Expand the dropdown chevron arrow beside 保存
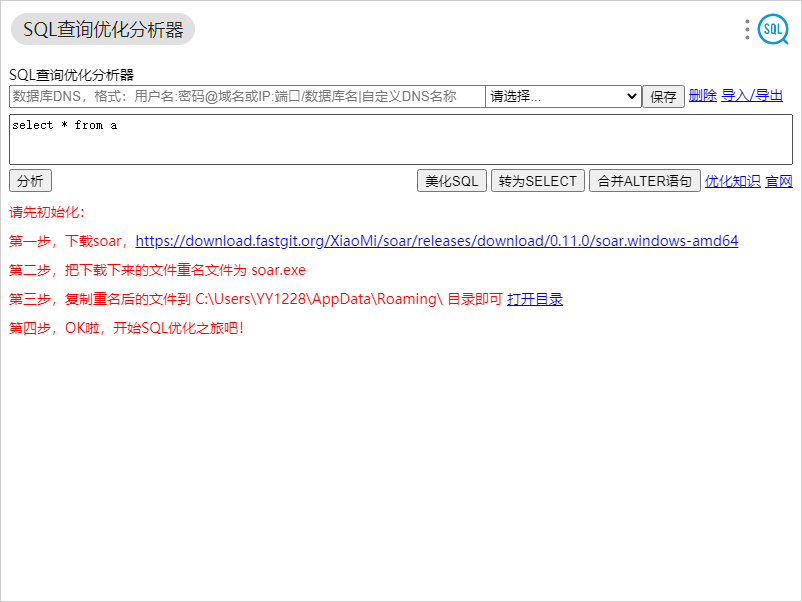 coord(632,96)
